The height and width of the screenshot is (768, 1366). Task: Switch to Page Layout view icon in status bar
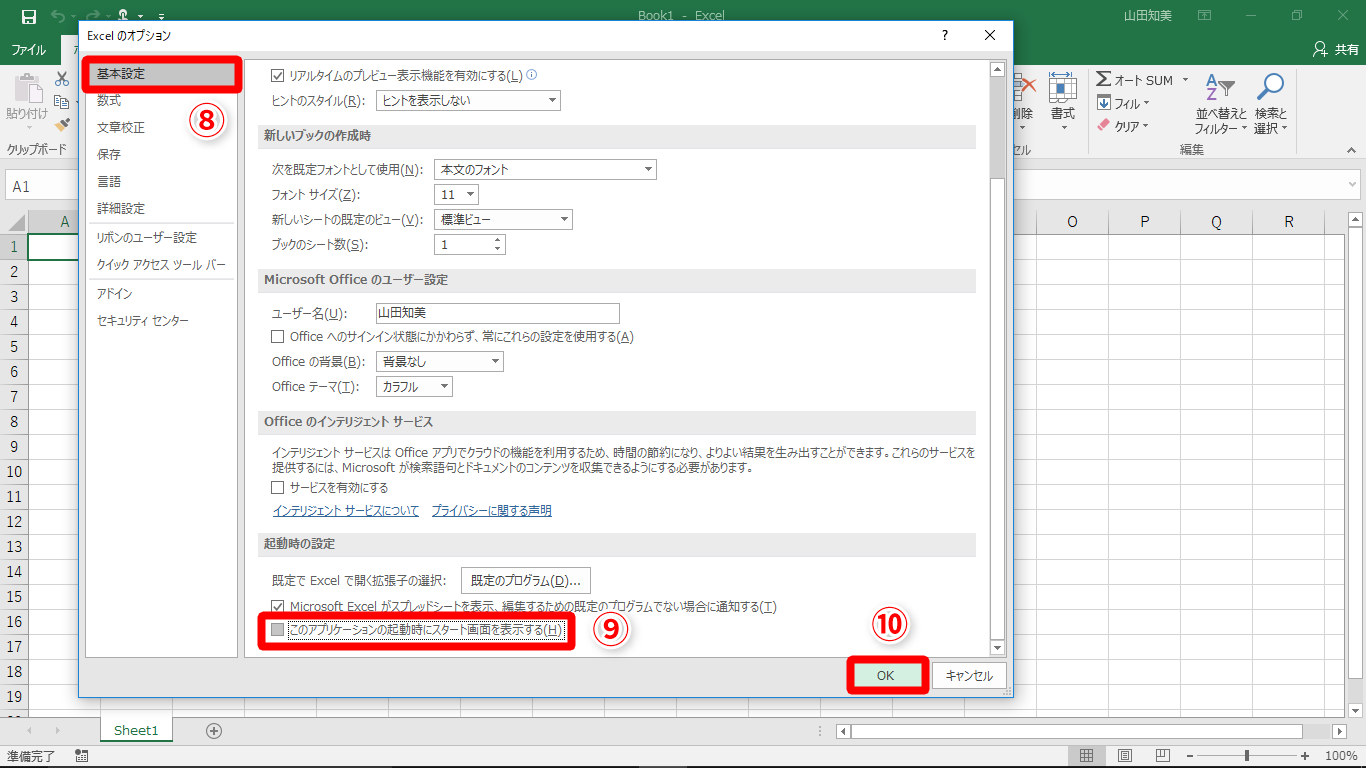pos(1125,756)
